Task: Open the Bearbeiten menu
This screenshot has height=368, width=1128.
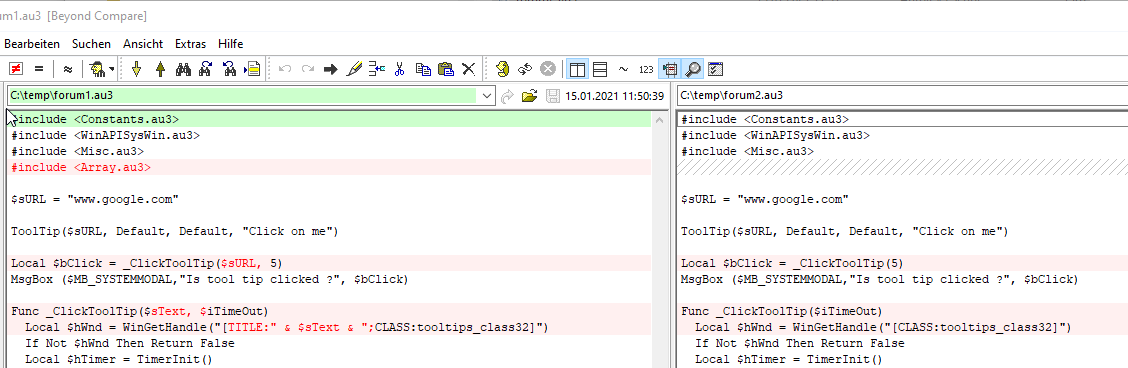Action: (32, 44)
